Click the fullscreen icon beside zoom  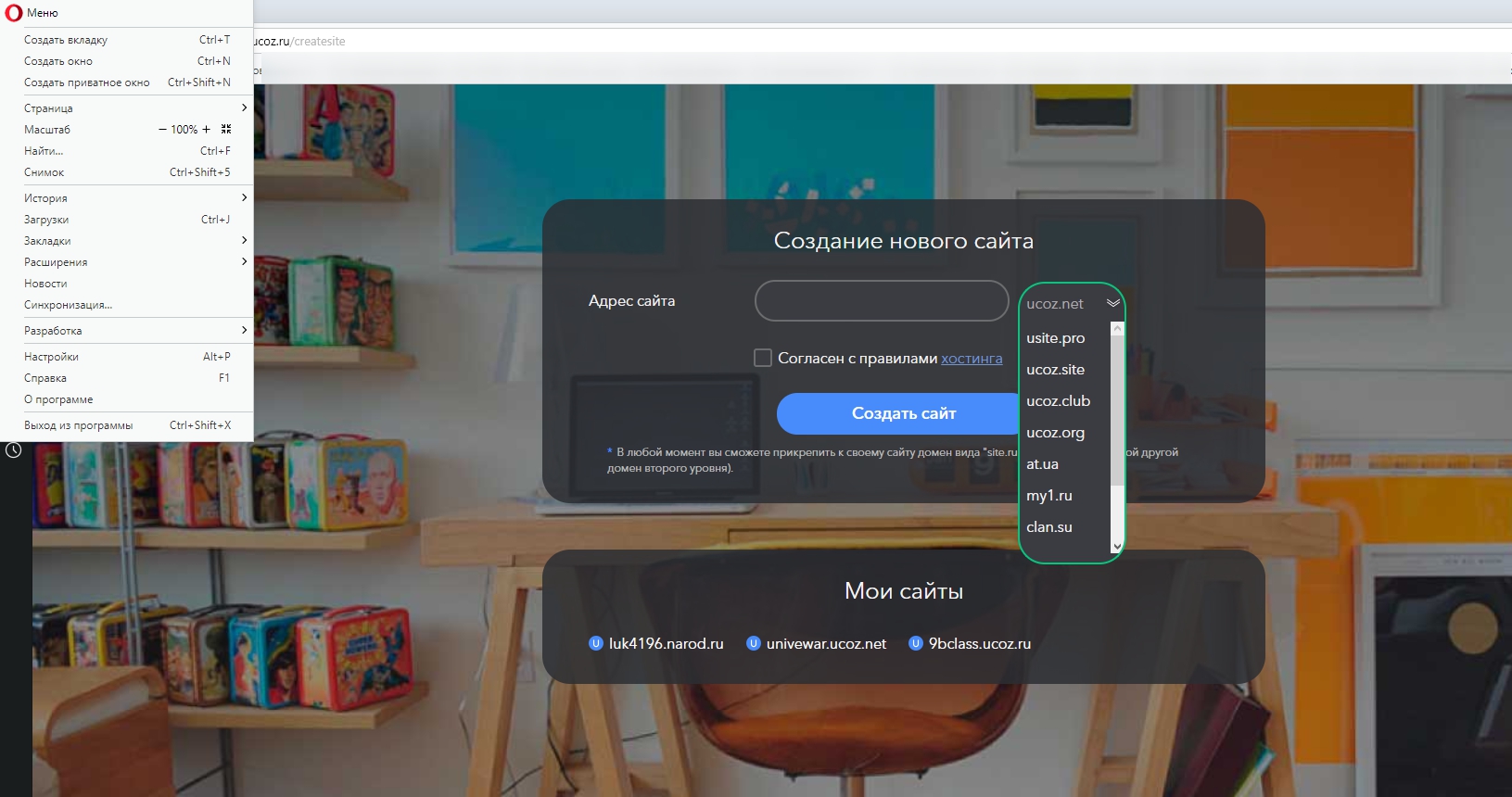point(226,130)
